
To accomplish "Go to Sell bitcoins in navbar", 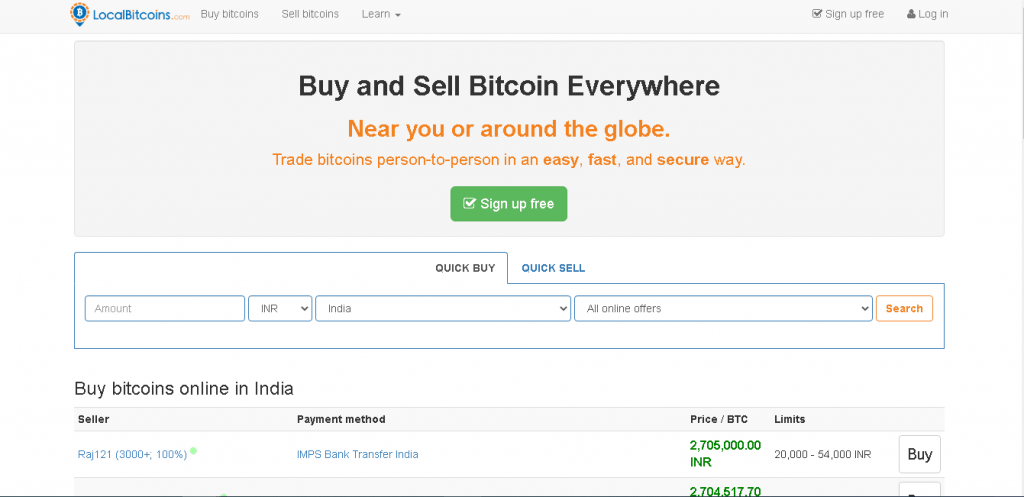I will [x=310, y=14].
